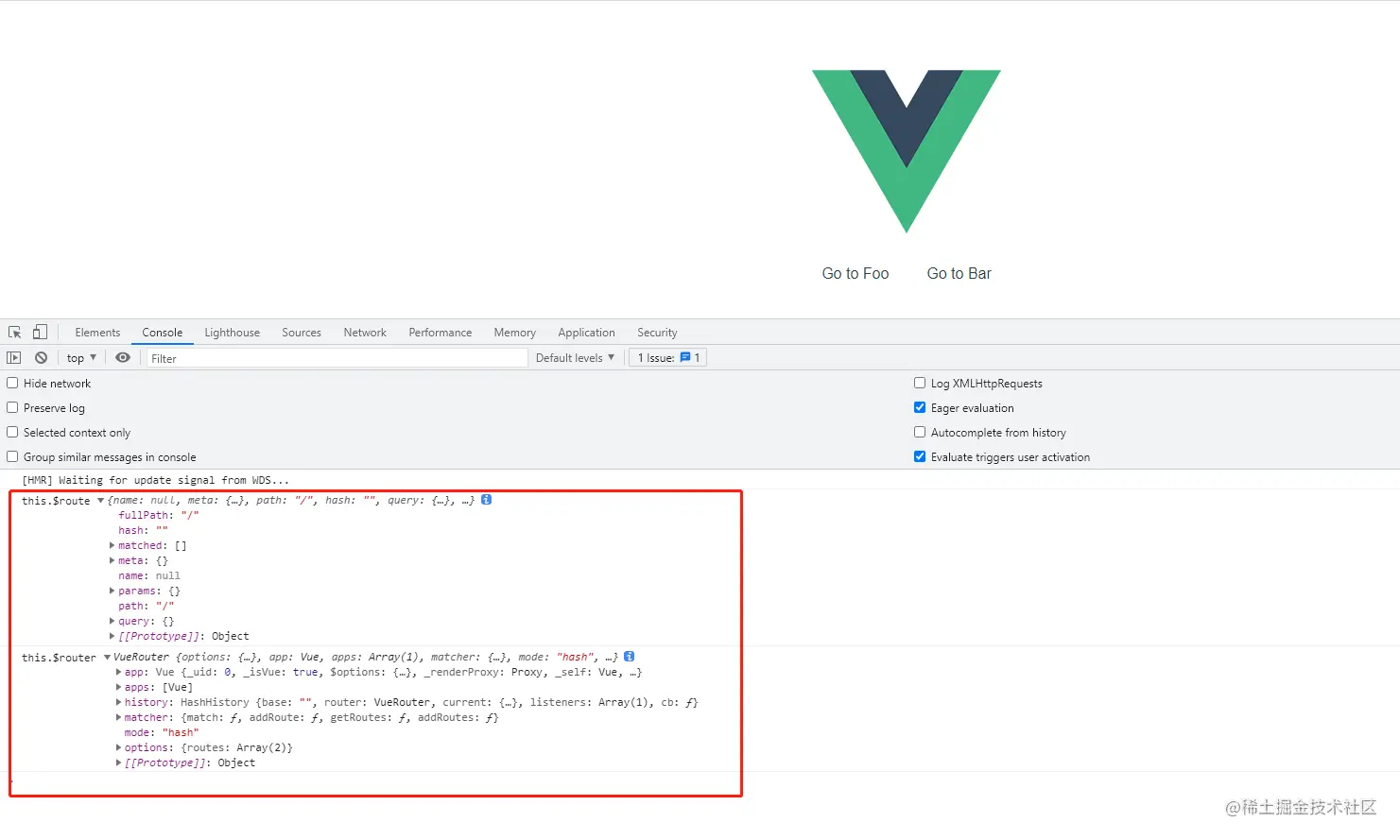This screenshot has height=840, width=1400.
Task: Expand the matched array entry
Action: (x=112, y=545)
